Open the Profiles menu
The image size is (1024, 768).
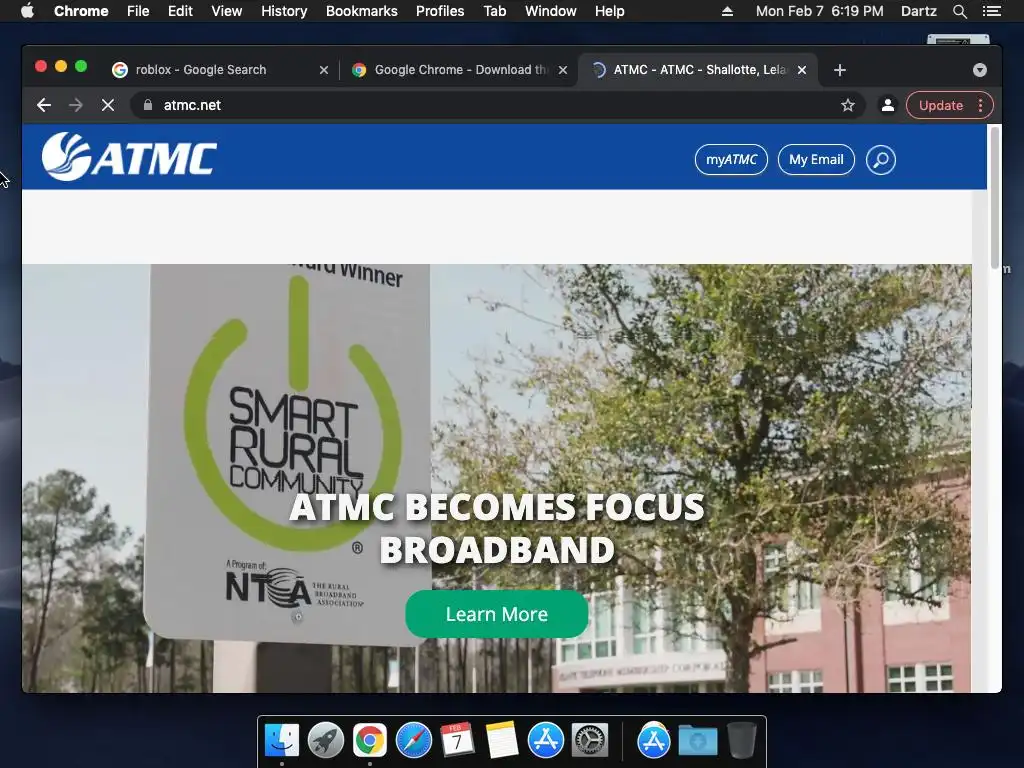coord(440,11)
